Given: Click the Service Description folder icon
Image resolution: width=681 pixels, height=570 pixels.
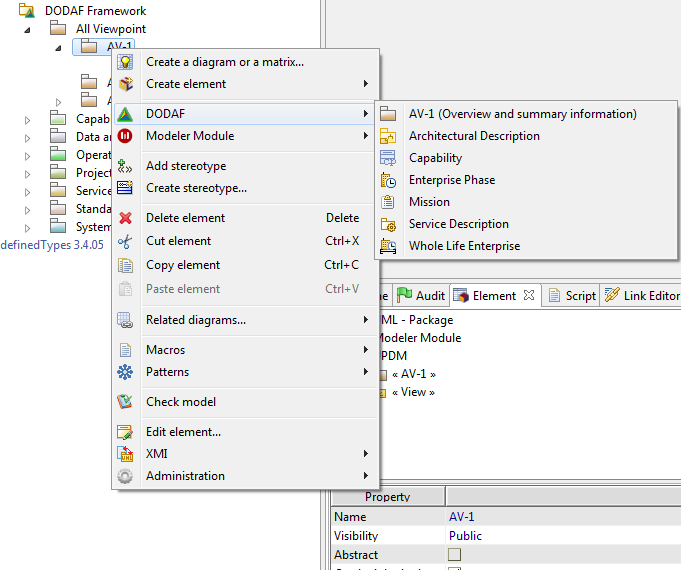Looking at the screenshot, I should [388, 224].
